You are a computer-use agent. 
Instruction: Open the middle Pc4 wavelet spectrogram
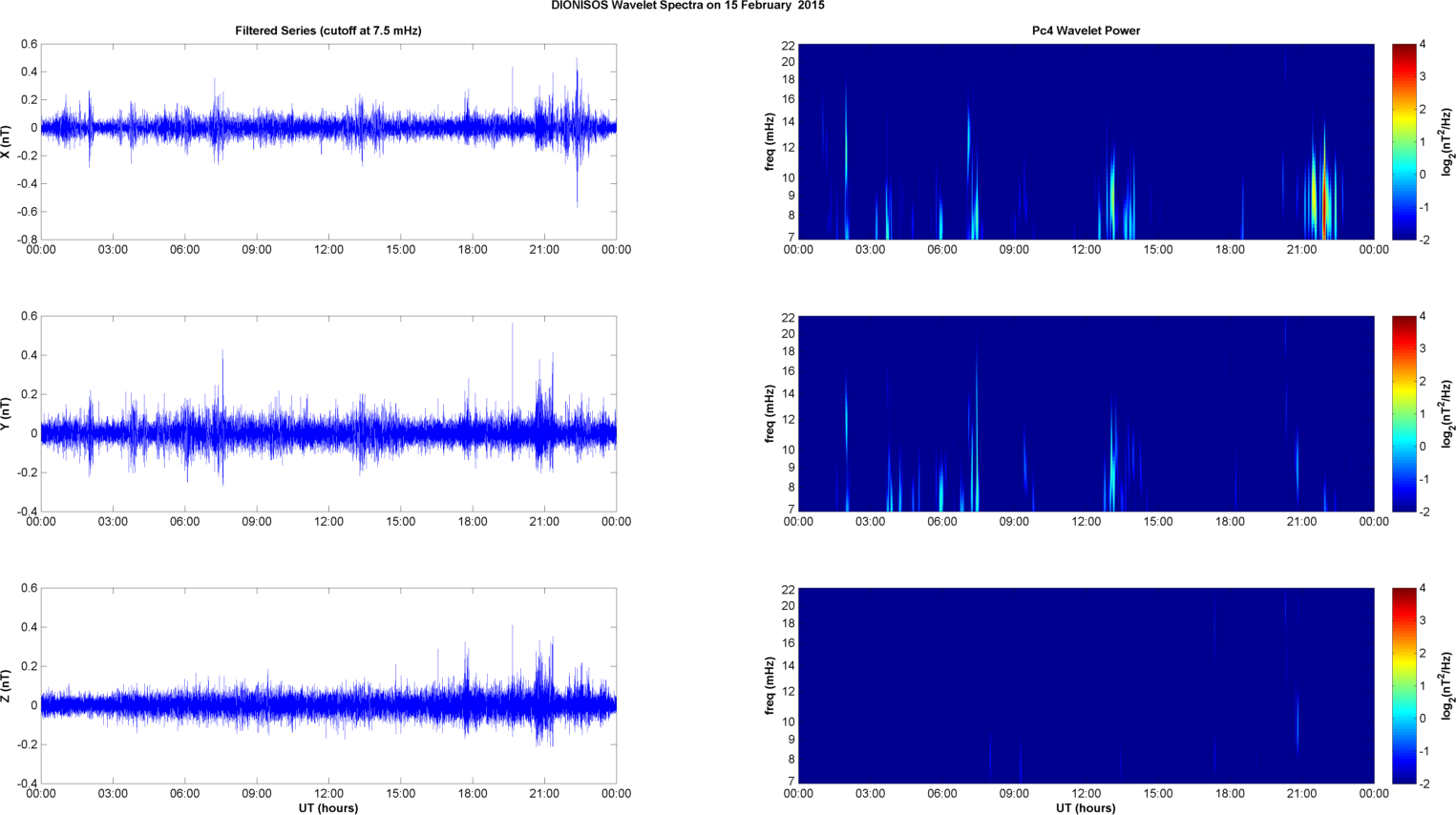coord(1086,413)
